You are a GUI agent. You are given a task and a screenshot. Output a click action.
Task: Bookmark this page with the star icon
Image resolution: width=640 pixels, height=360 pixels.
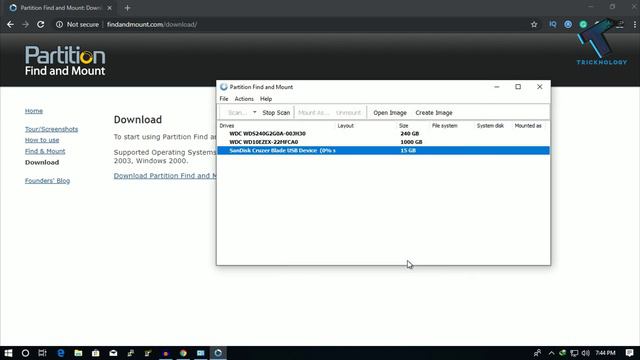[x=534, y=24]
